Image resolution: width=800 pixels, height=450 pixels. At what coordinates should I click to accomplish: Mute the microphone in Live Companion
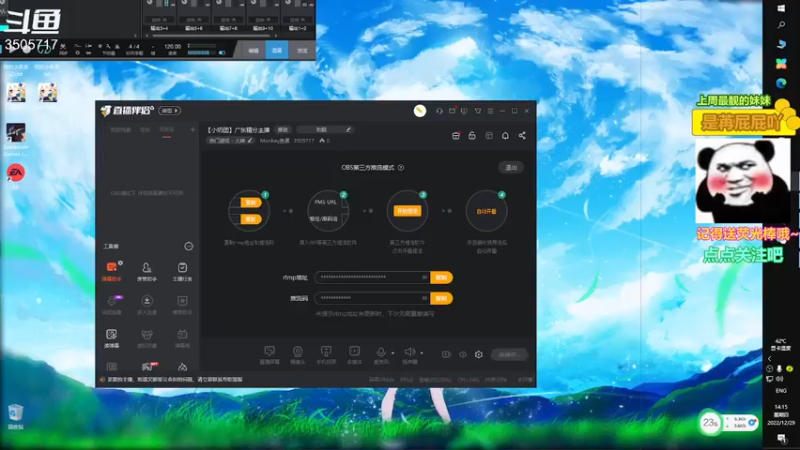(x=381, y=352)
